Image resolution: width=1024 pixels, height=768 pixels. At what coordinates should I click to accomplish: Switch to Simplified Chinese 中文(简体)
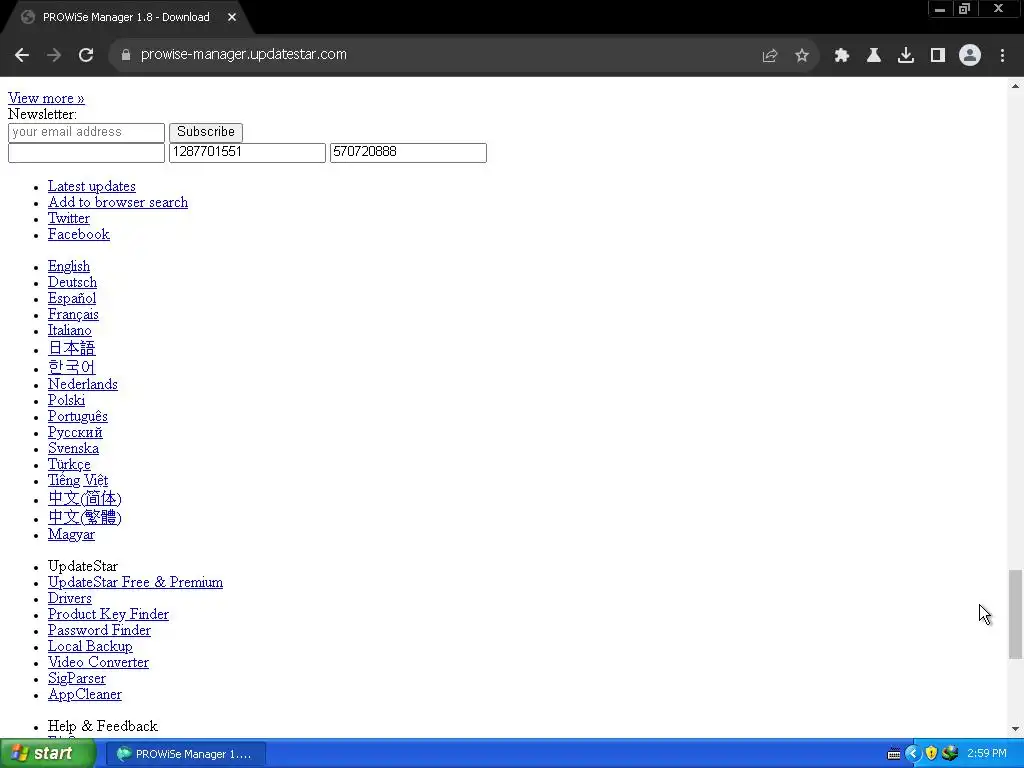[x=84, y=499]
